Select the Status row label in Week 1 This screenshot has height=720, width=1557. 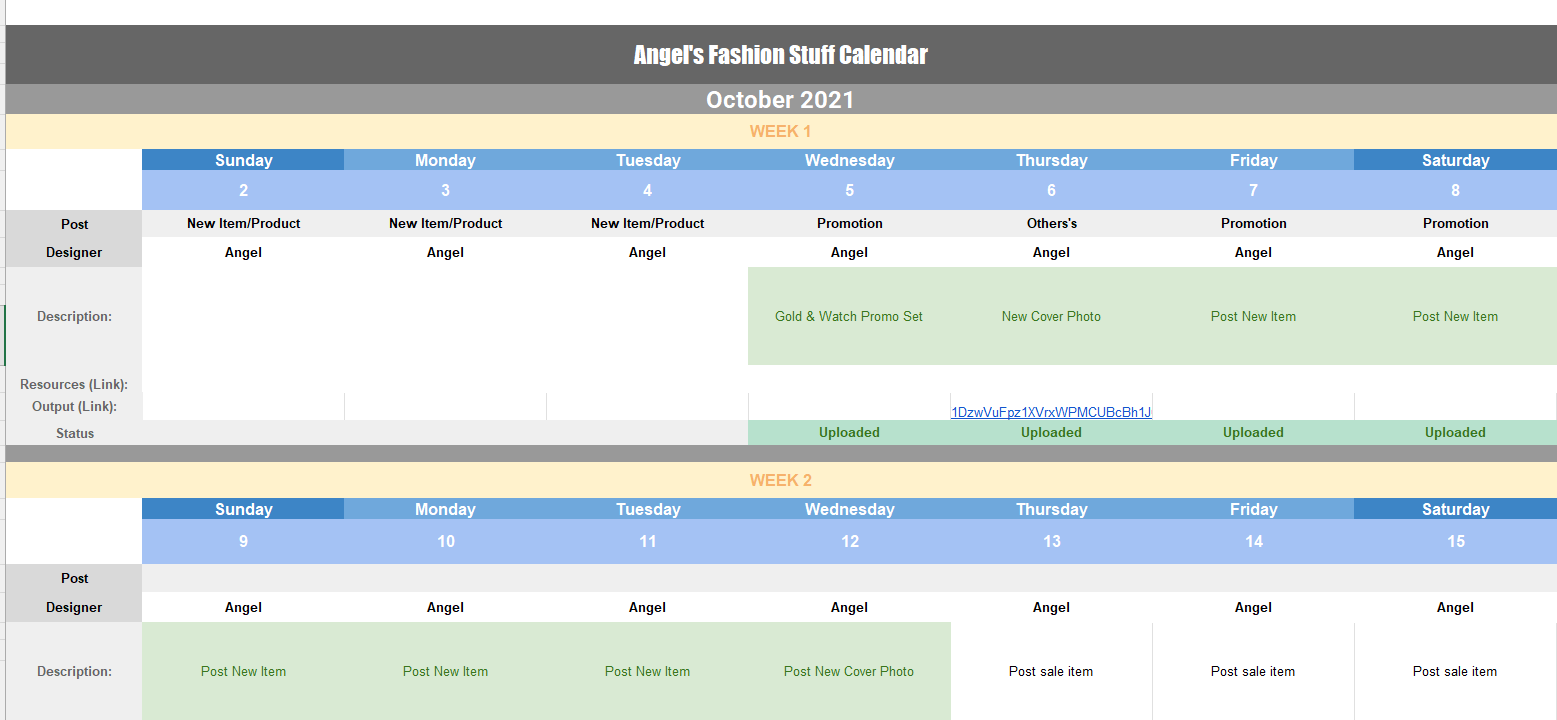click(x=74, y=433)
